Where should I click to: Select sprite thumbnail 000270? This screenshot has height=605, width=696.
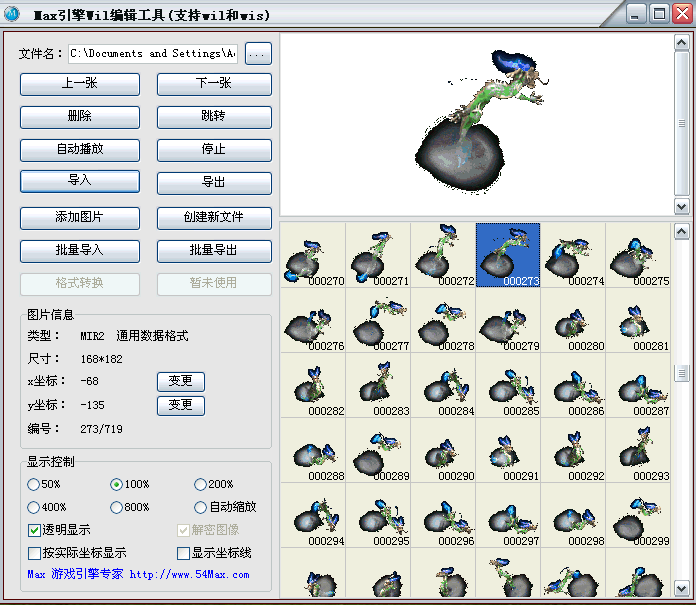coord(313,255)
